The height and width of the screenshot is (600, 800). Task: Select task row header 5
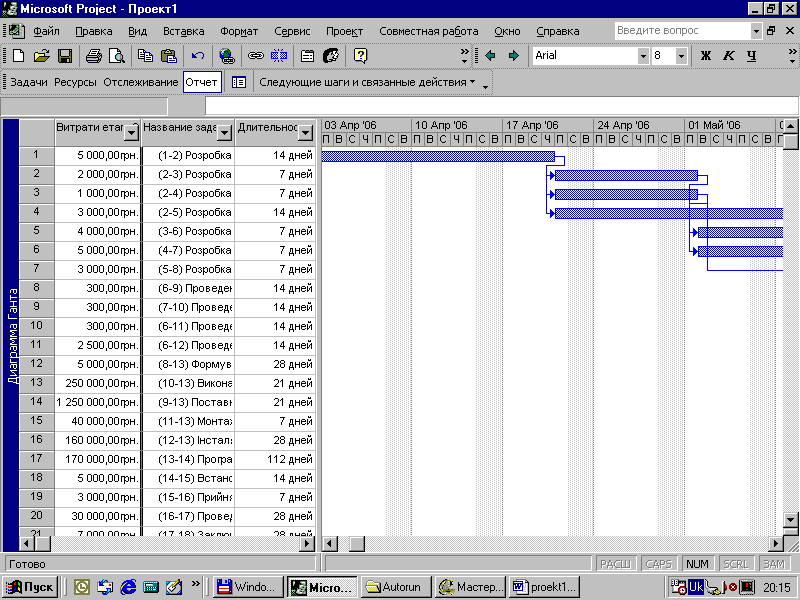[36, 231]
